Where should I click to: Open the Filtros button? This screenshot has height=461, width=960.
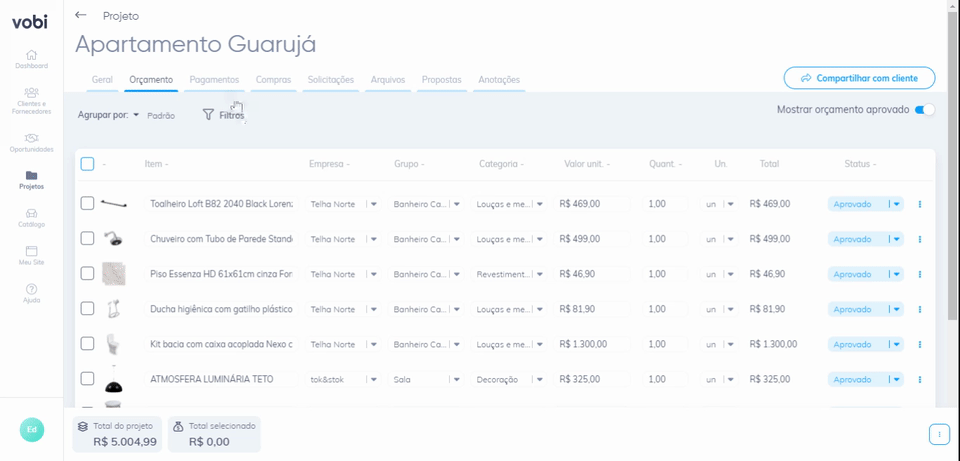pos(223,115)
